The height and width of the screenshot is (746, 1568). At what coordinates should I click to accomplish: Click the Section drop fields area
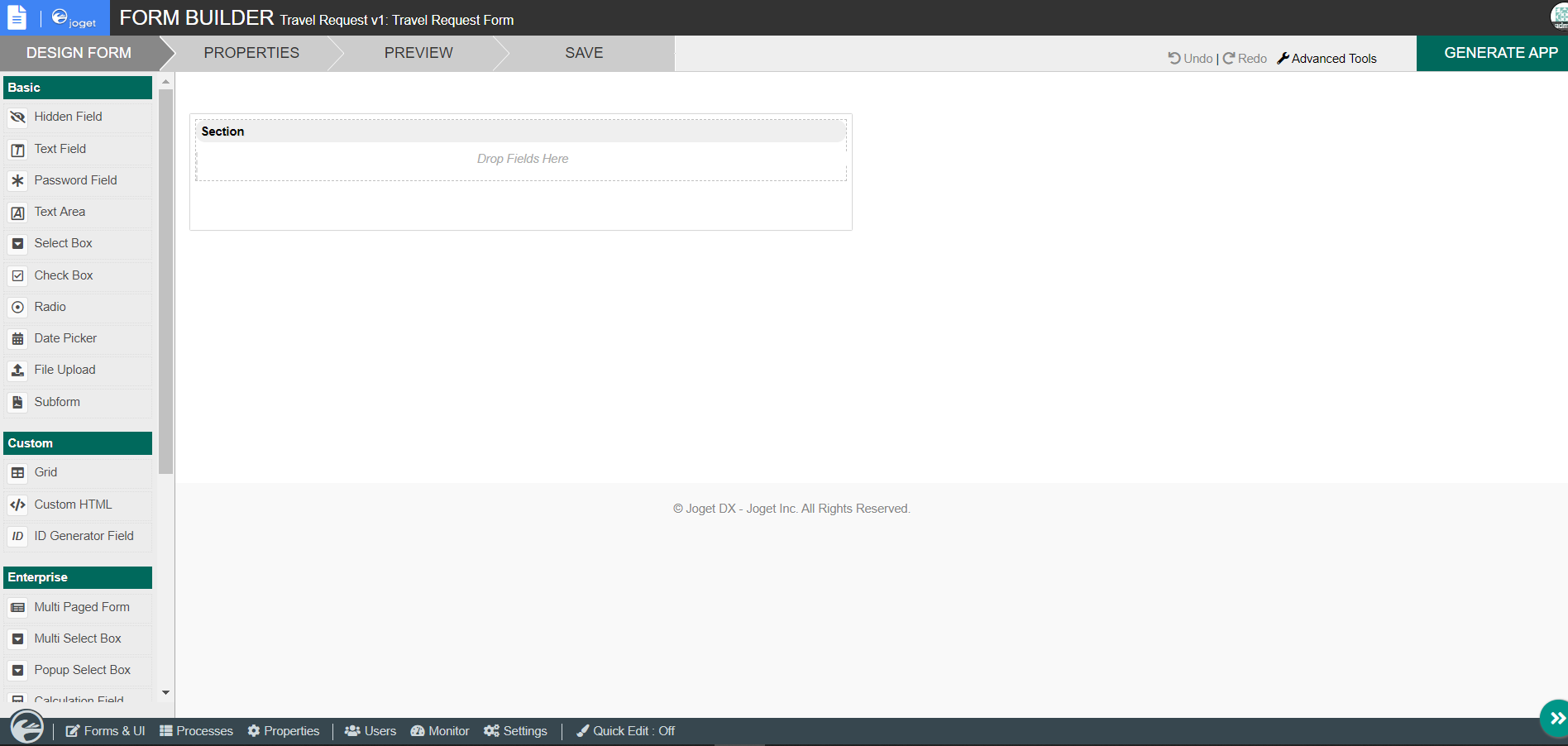click(522, 159)
